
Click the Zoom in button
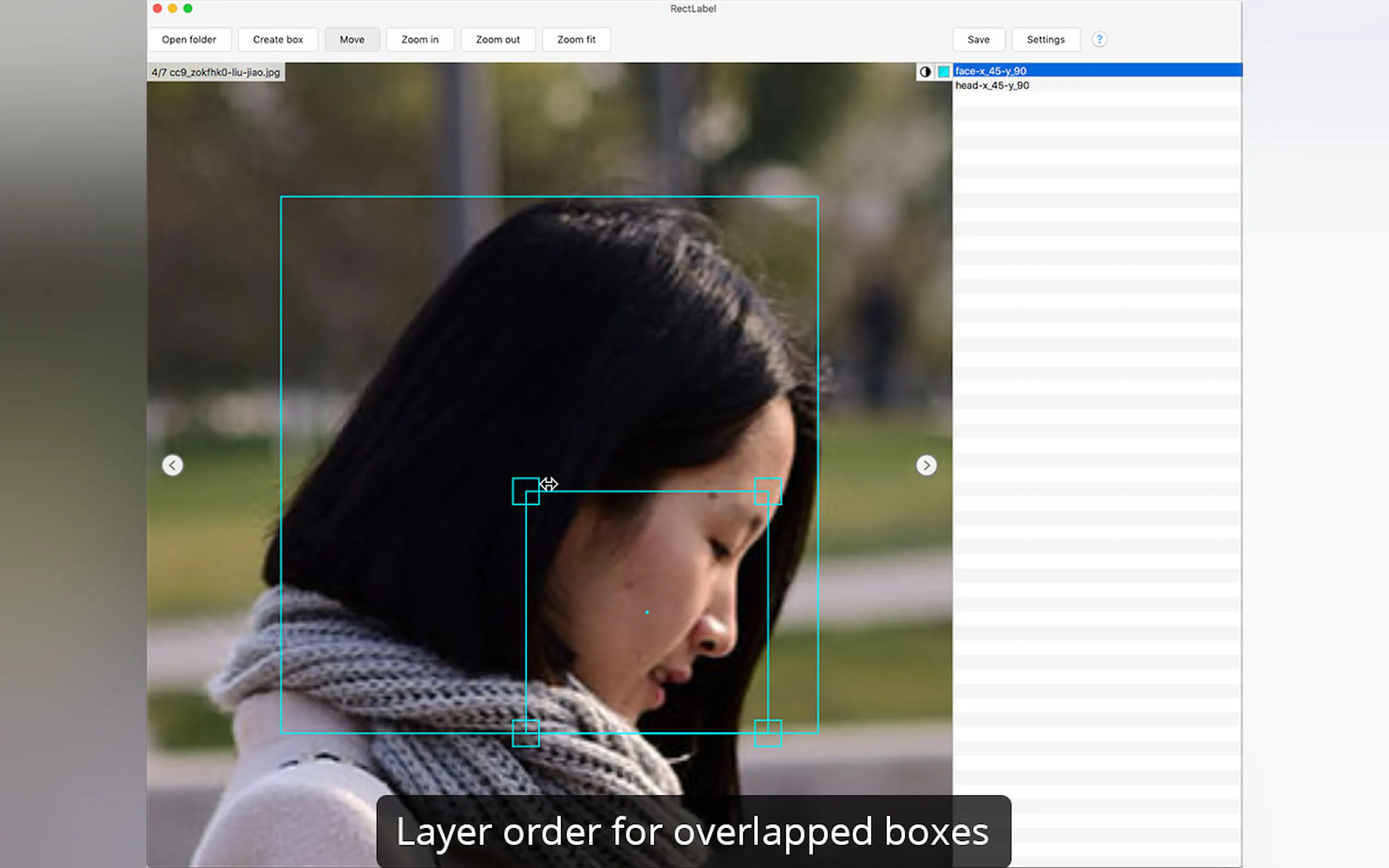coord(420,39)
